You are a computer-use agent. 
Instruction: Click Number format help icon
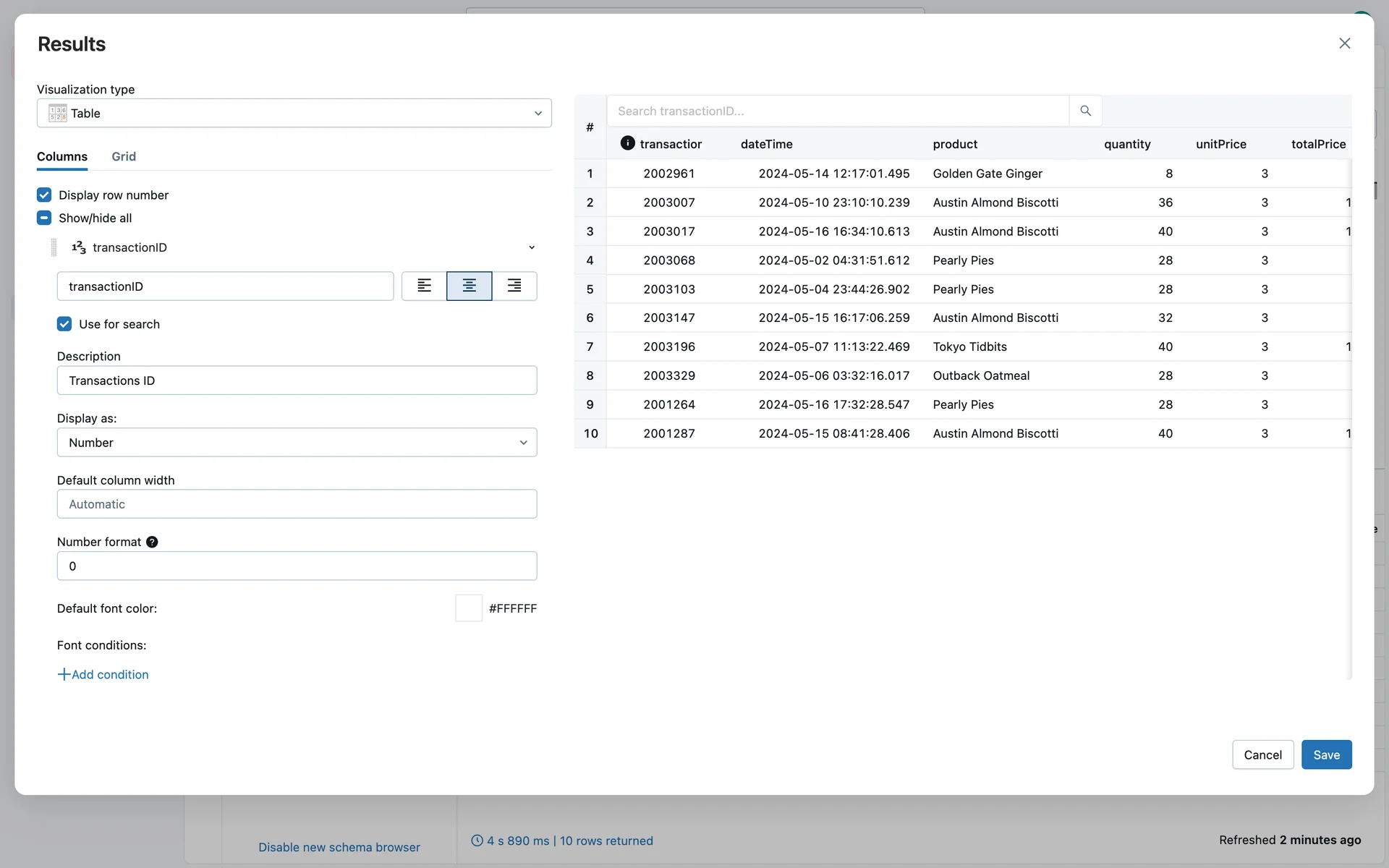(x=152, y=542)
